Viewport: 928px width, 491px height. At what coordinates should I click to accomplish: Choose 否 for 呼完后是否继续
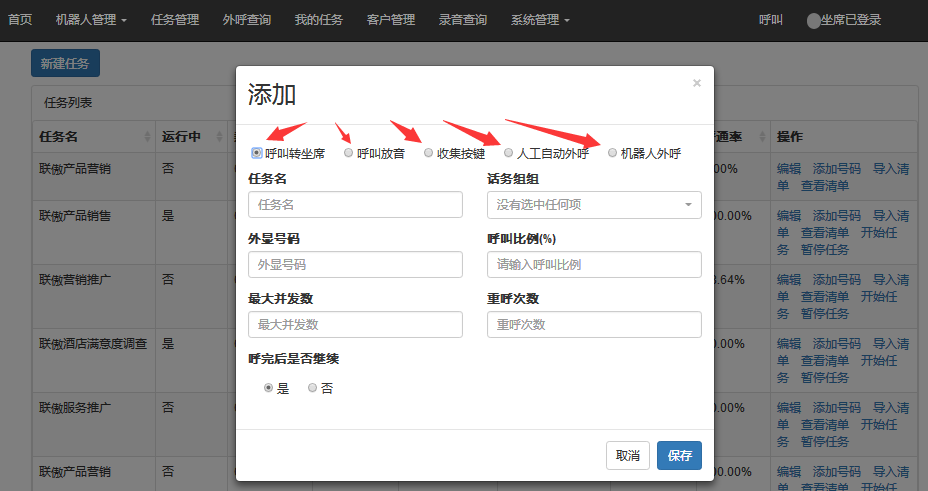click(x=313, y=388)
